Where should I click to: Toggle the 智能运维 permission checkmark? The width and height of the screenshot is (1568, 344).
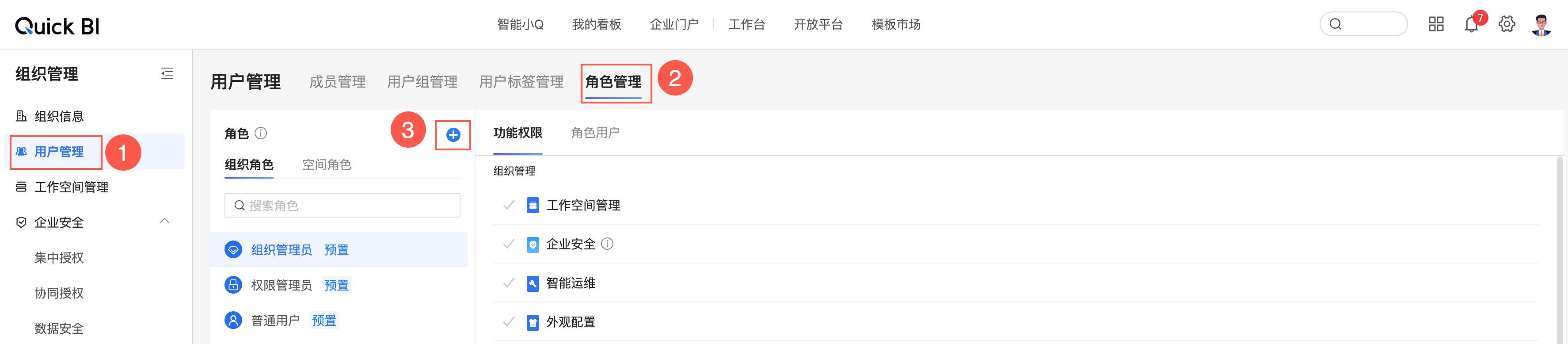pyautogui.click(x=509, y=283)
